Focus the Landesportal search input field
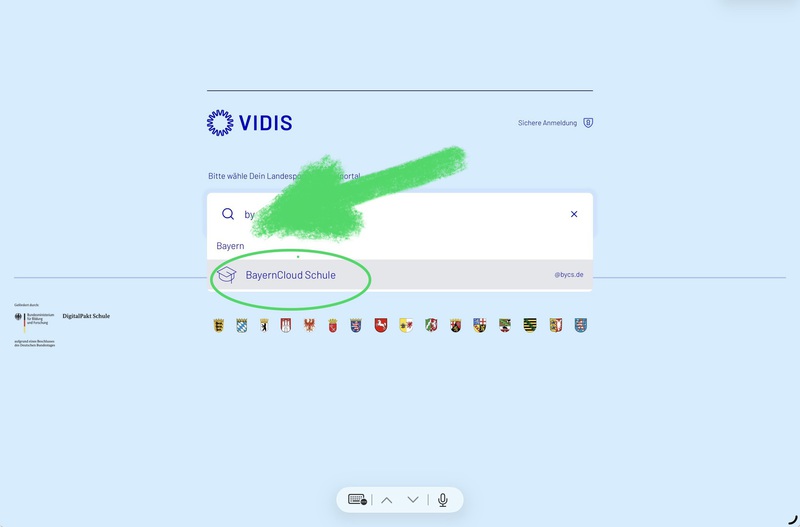This screenshot has height=527, width=800. click(x=399, y=214)
